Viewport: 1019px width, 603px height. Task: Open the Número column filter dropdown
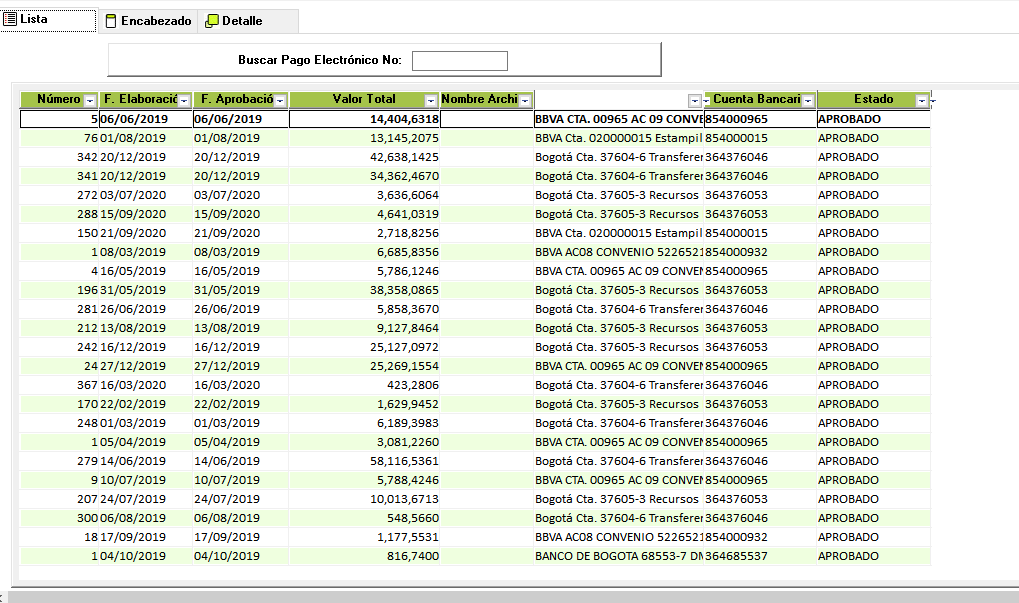coord(90,101)
